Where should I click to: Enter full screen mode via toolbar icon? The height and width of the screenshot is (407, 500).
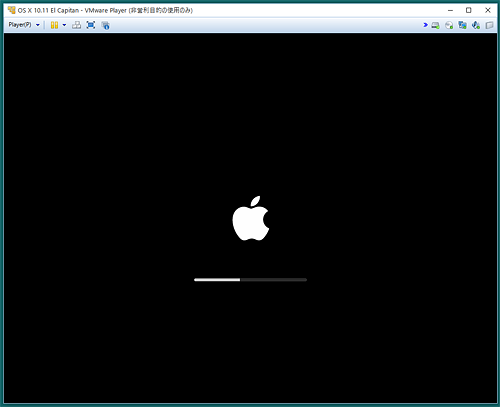coord(91,25)
